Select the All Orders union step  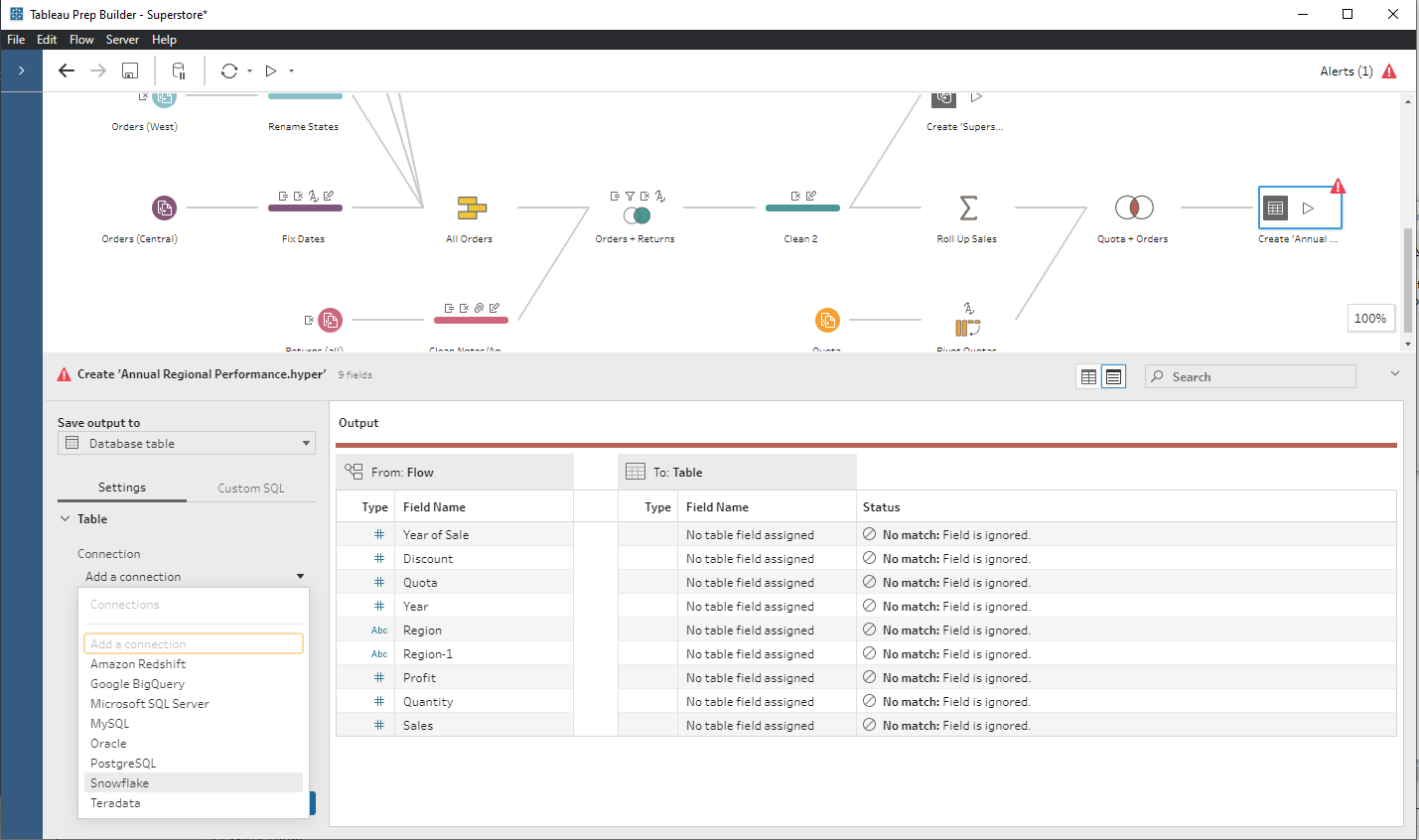coord(471,208)
